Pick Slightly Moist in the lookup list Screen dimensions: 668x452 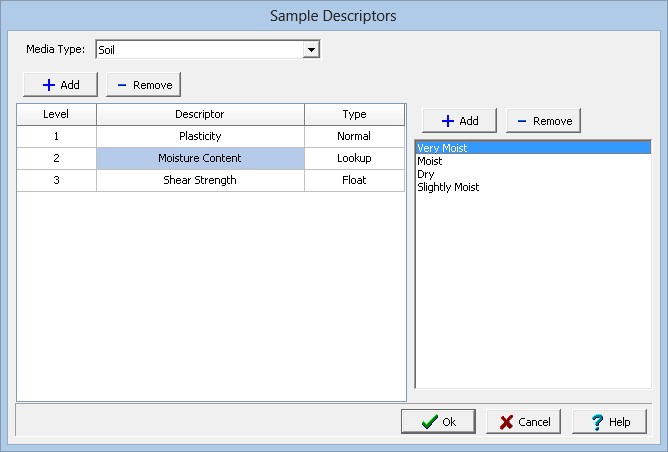coord(448,187)
